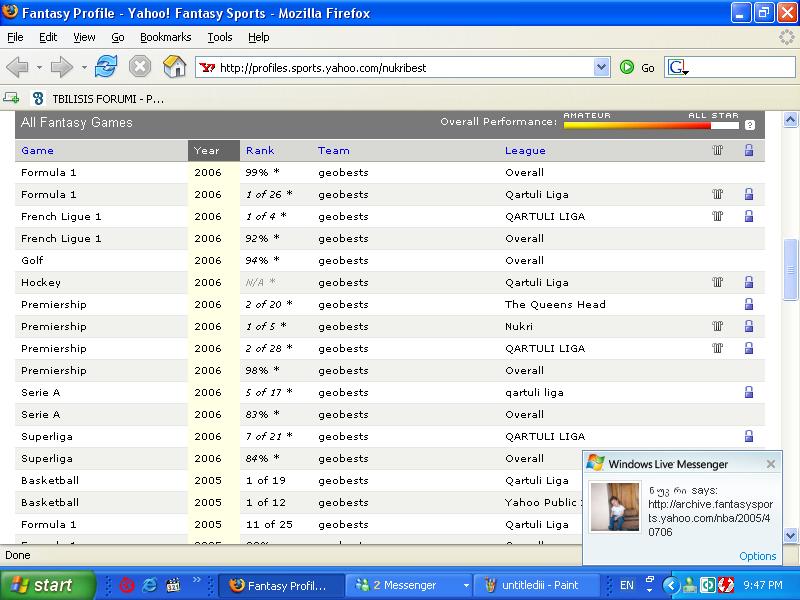This screenshot has height=600, width=800.
Task: Click the contact photo in Messenger popup
Action: tap(615, 507)
